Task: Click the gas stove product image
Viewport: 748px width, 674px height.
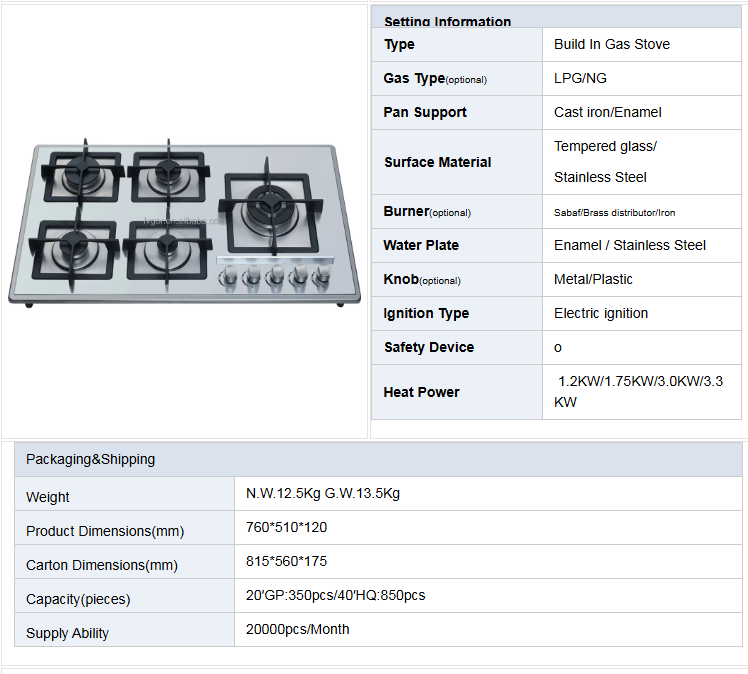Action: tap(185, 222)
